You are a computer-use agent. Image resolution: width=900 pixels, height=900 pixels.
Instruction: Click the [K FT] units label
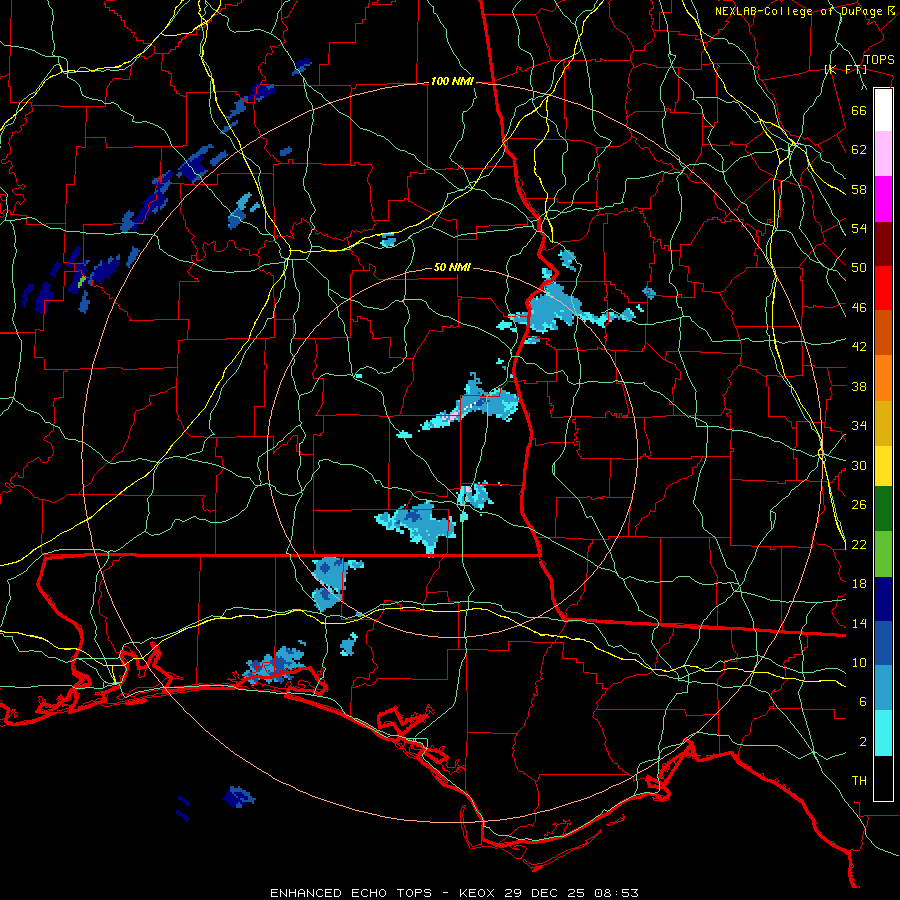click(845, 70)
